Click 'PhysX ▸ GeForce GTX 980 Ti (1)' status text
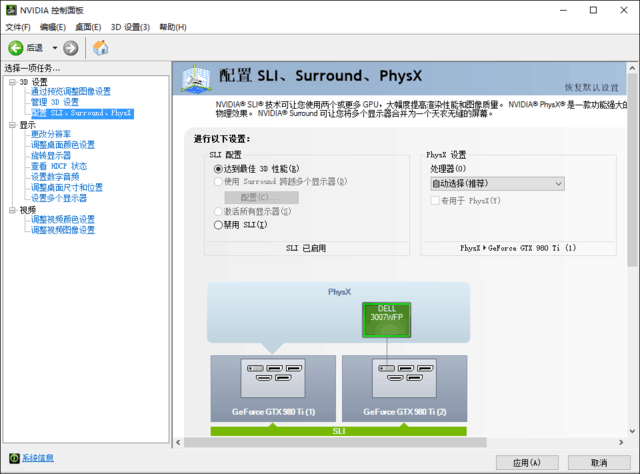 point(518,248)
